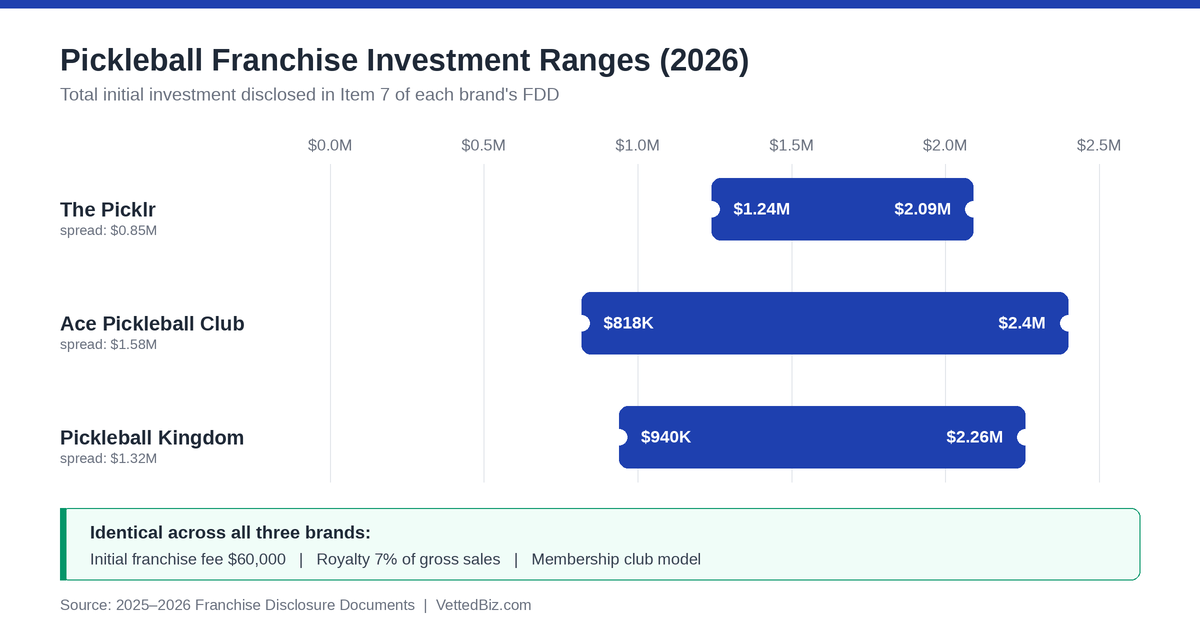Click the $2.4M label on Ace Pickleball Club bar
This screenshot has height=630, width=1200.
coord(1022,323)
